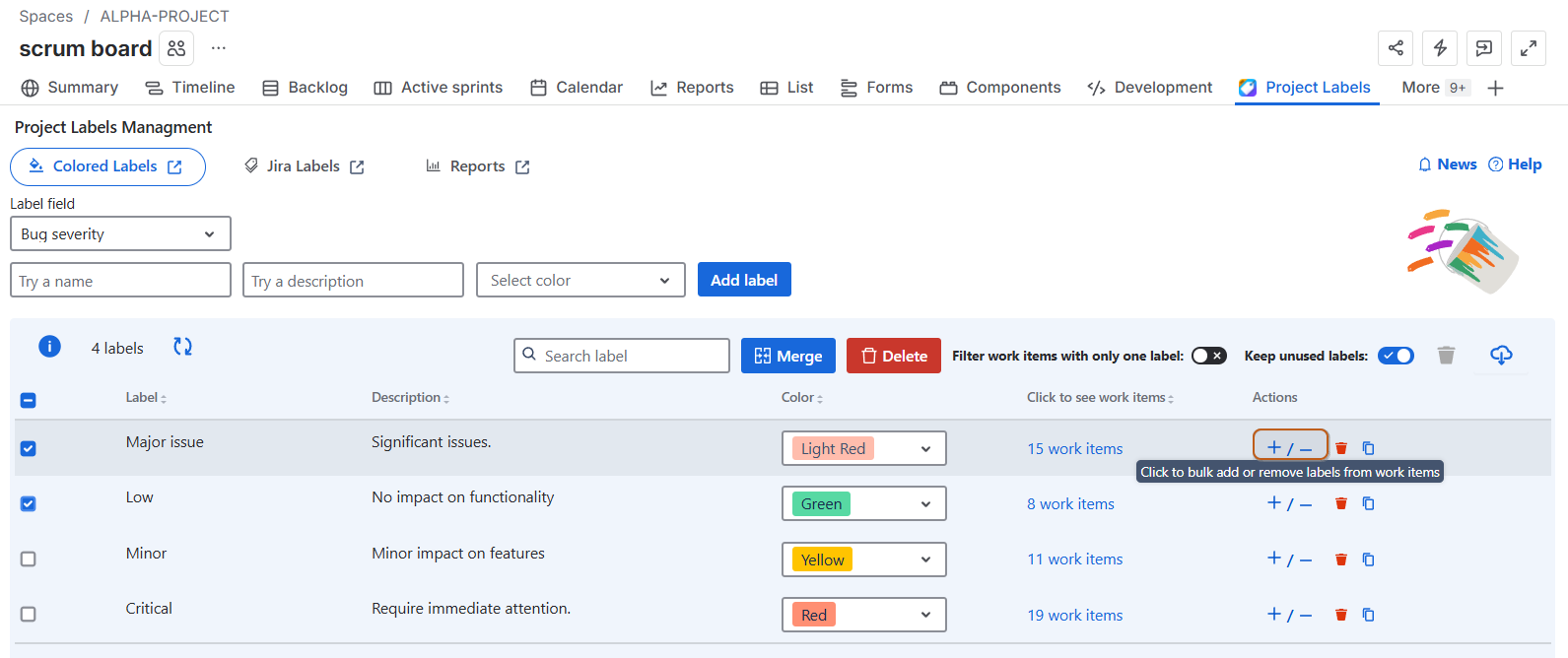This screenshot has width=1568, height=658.
Task: Open the Active sprints tab
Action: click(439, 88)
